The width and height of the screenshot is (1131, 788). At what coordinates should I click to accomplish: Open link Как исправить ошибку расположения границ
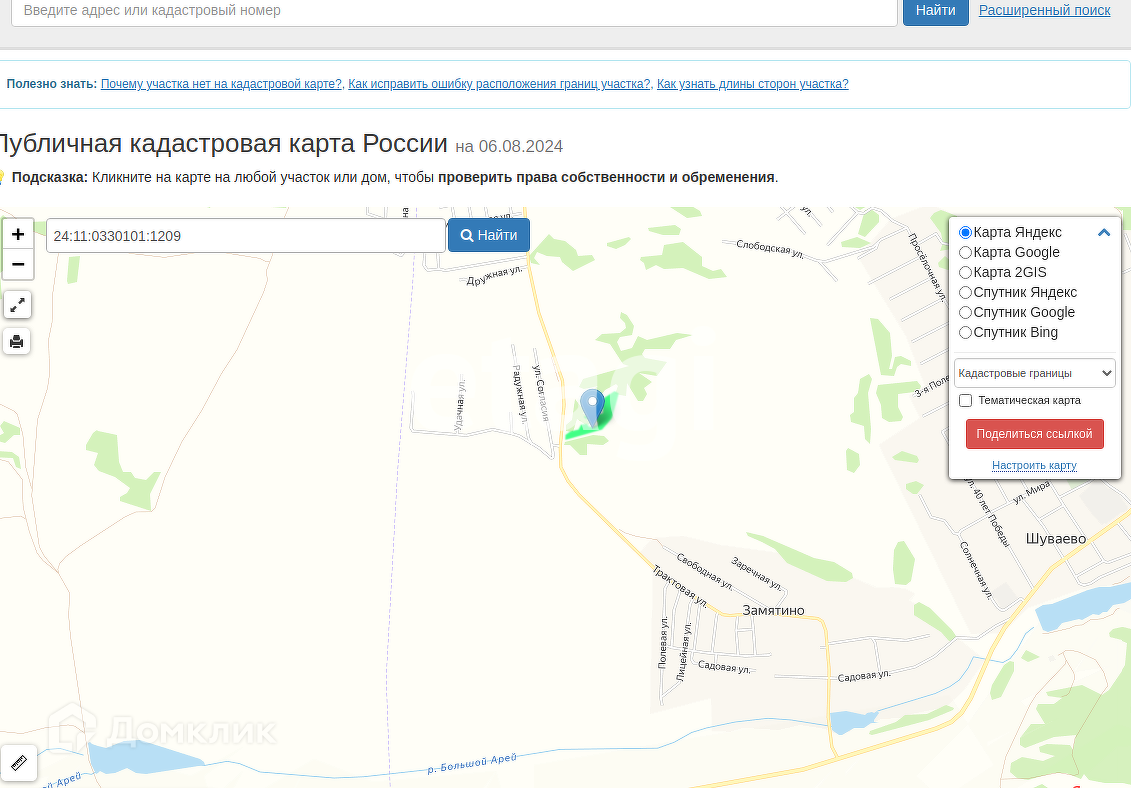click(x=499, y=84)
